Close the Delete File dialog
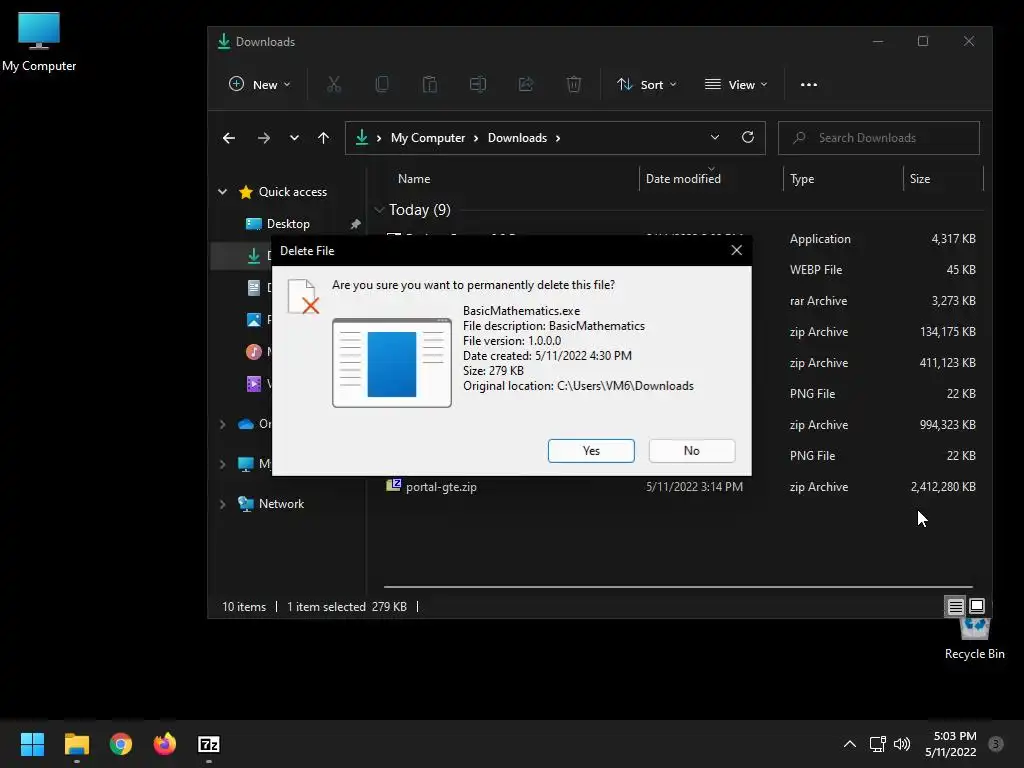The height and width of the screenshot is (768, 1024). pos(737,250)
